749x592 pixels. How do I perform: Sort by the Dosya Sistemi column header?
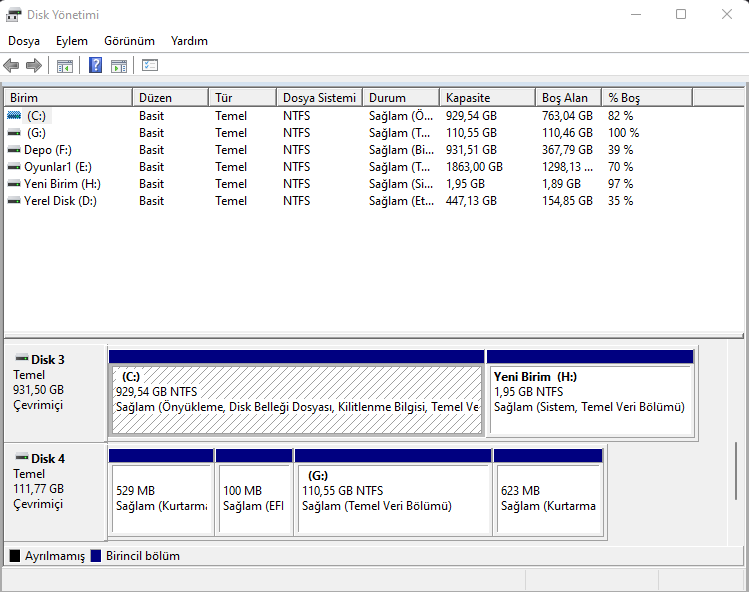click(x=320, y=97)
